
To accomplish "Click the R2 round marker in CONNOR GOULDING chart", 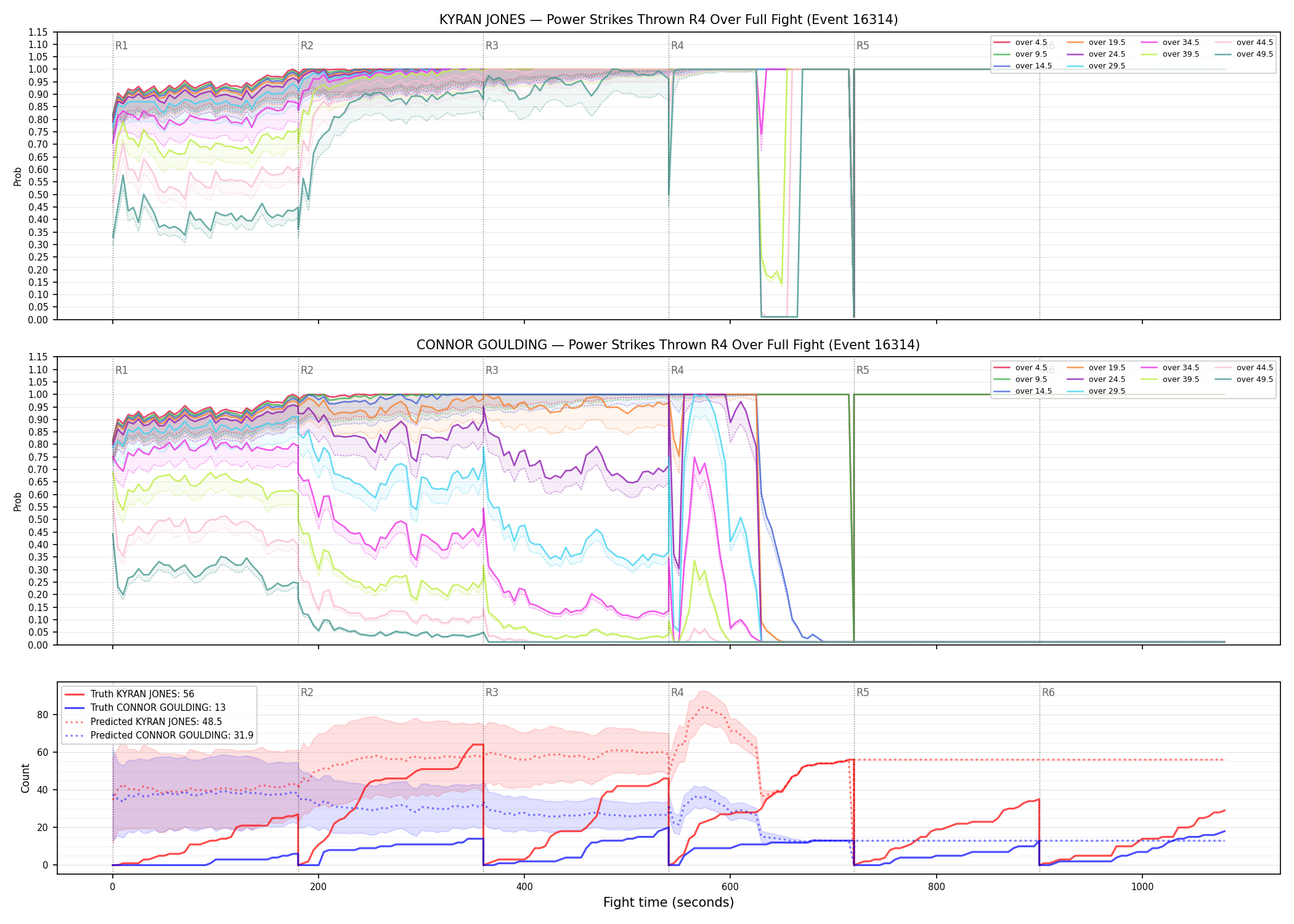I will (x=307, y=370).
